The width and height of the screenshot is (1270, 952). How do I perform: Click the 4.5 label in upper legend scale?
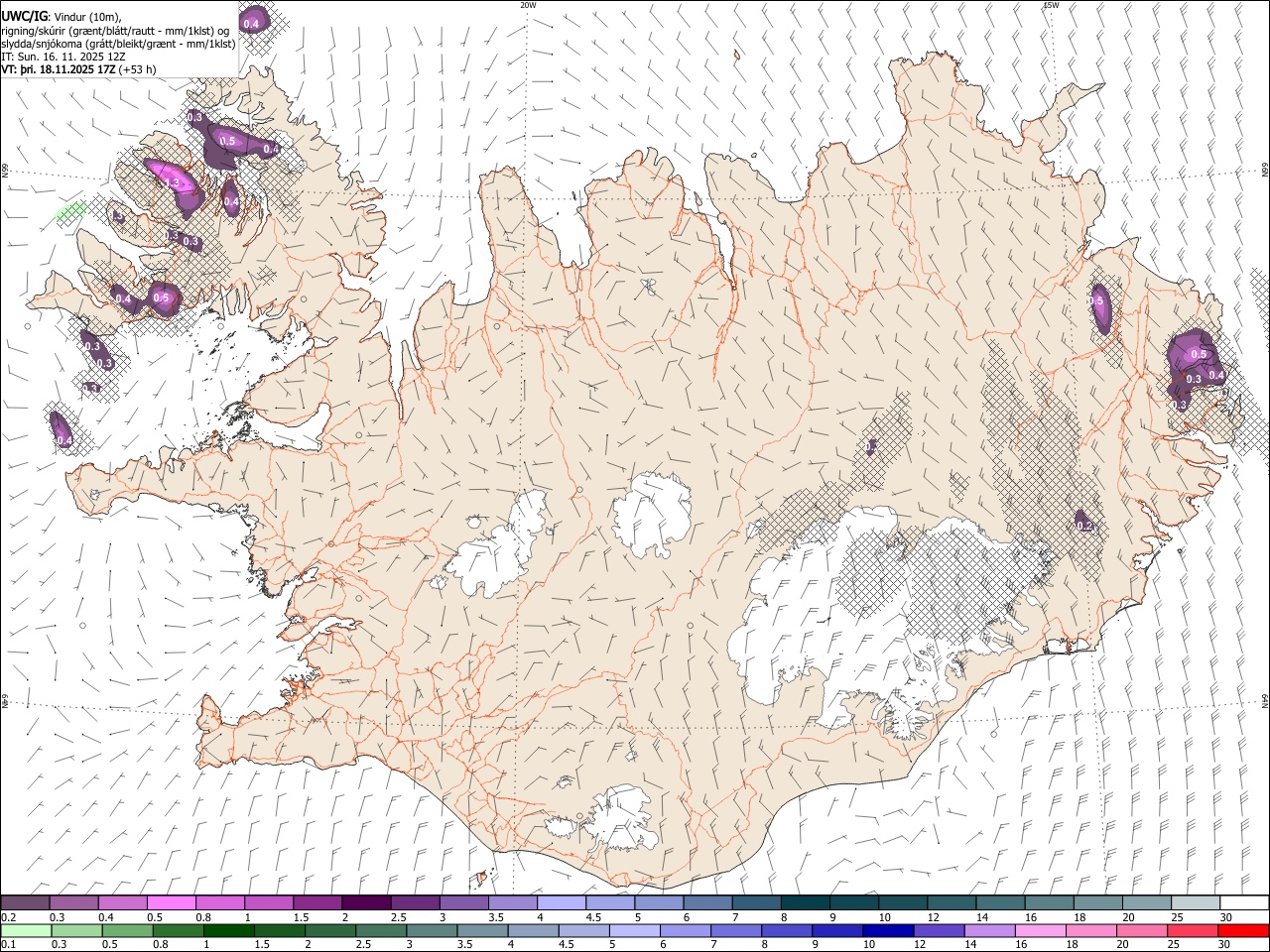point(593,917)
